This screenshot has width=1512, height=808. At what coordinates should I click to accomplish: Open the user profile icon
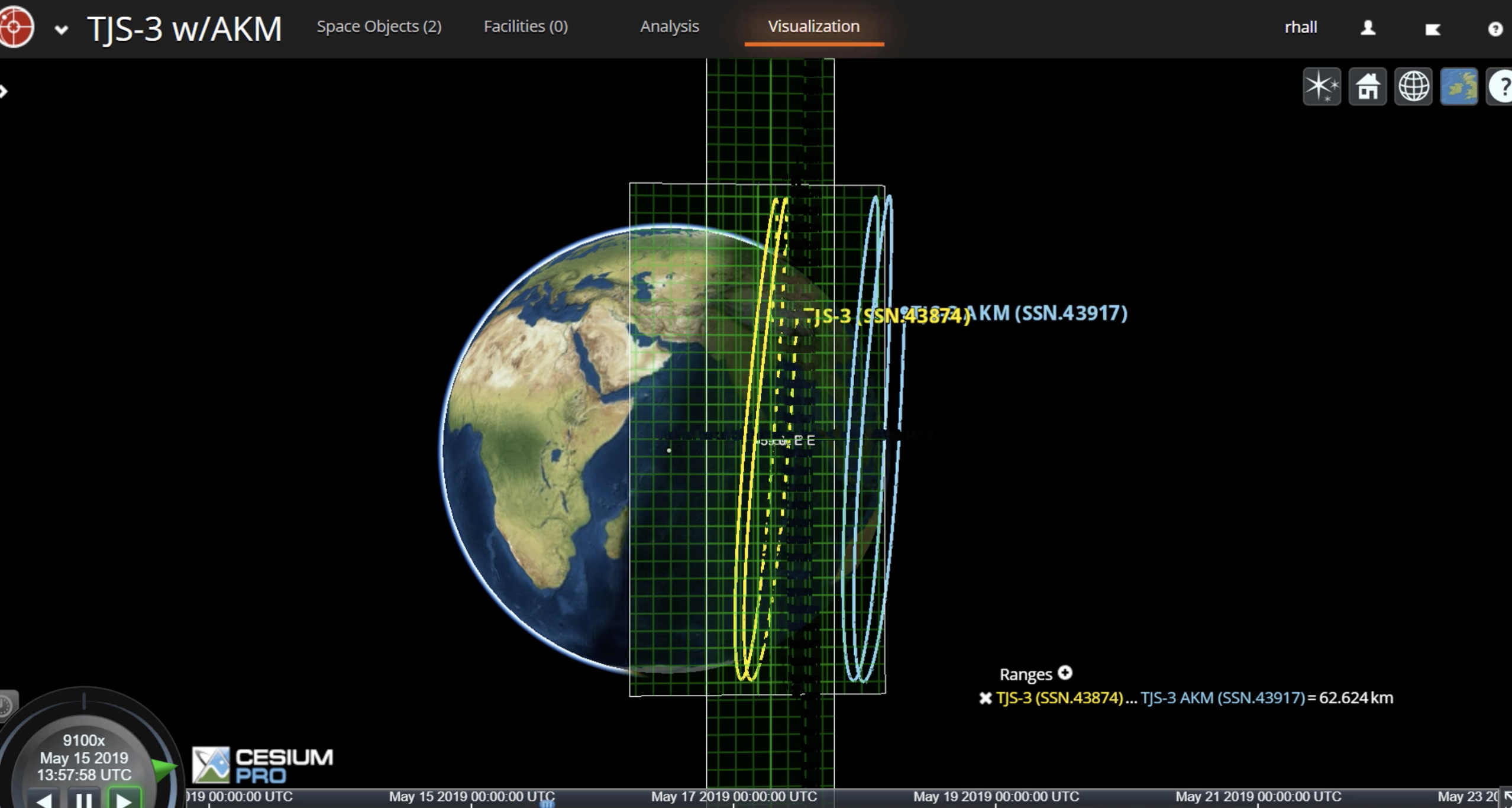point(1368,28)
